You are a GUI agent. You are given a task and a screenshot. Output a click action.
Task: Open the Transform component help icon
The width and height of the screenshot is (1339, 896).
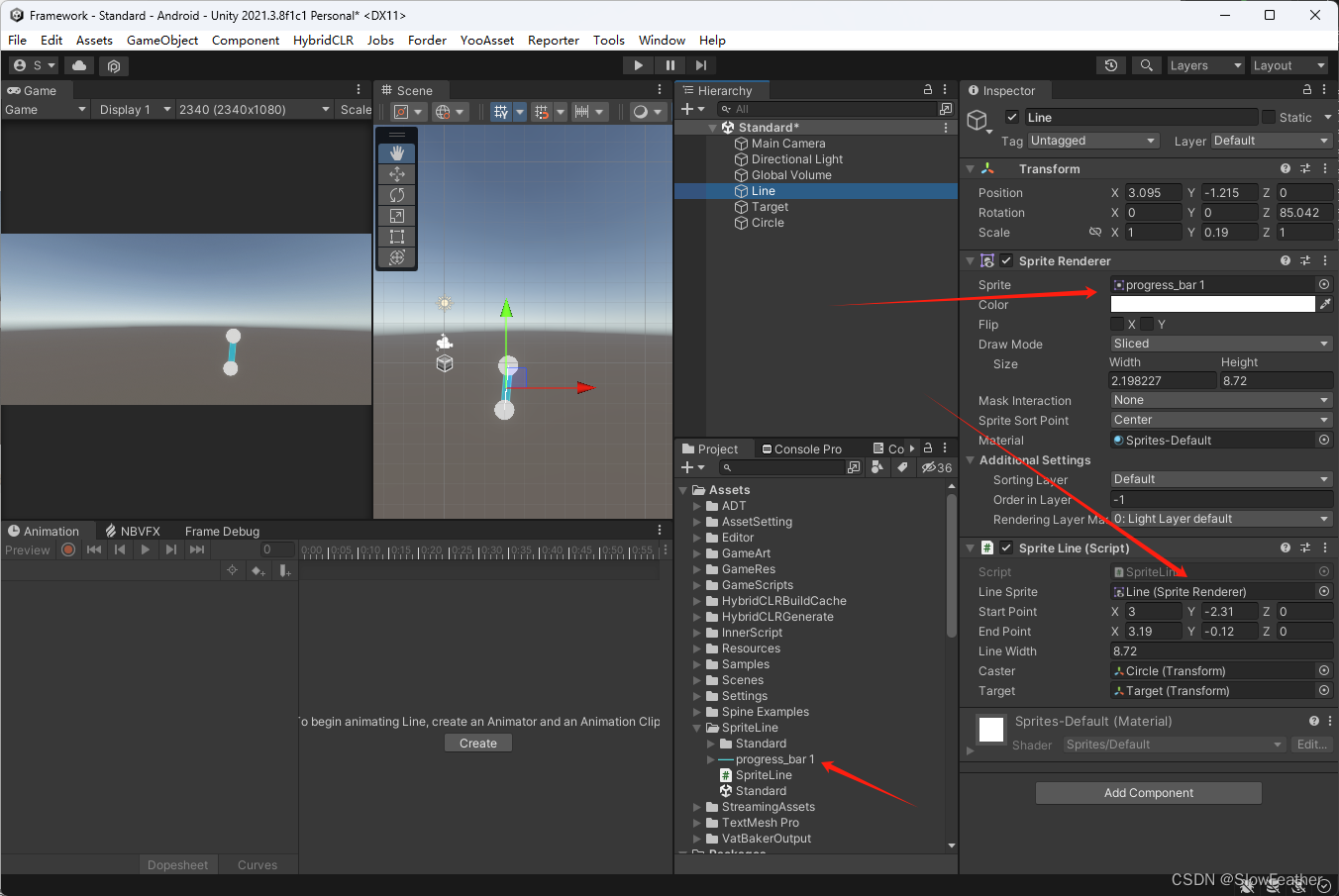click(x=1286, y=168)
